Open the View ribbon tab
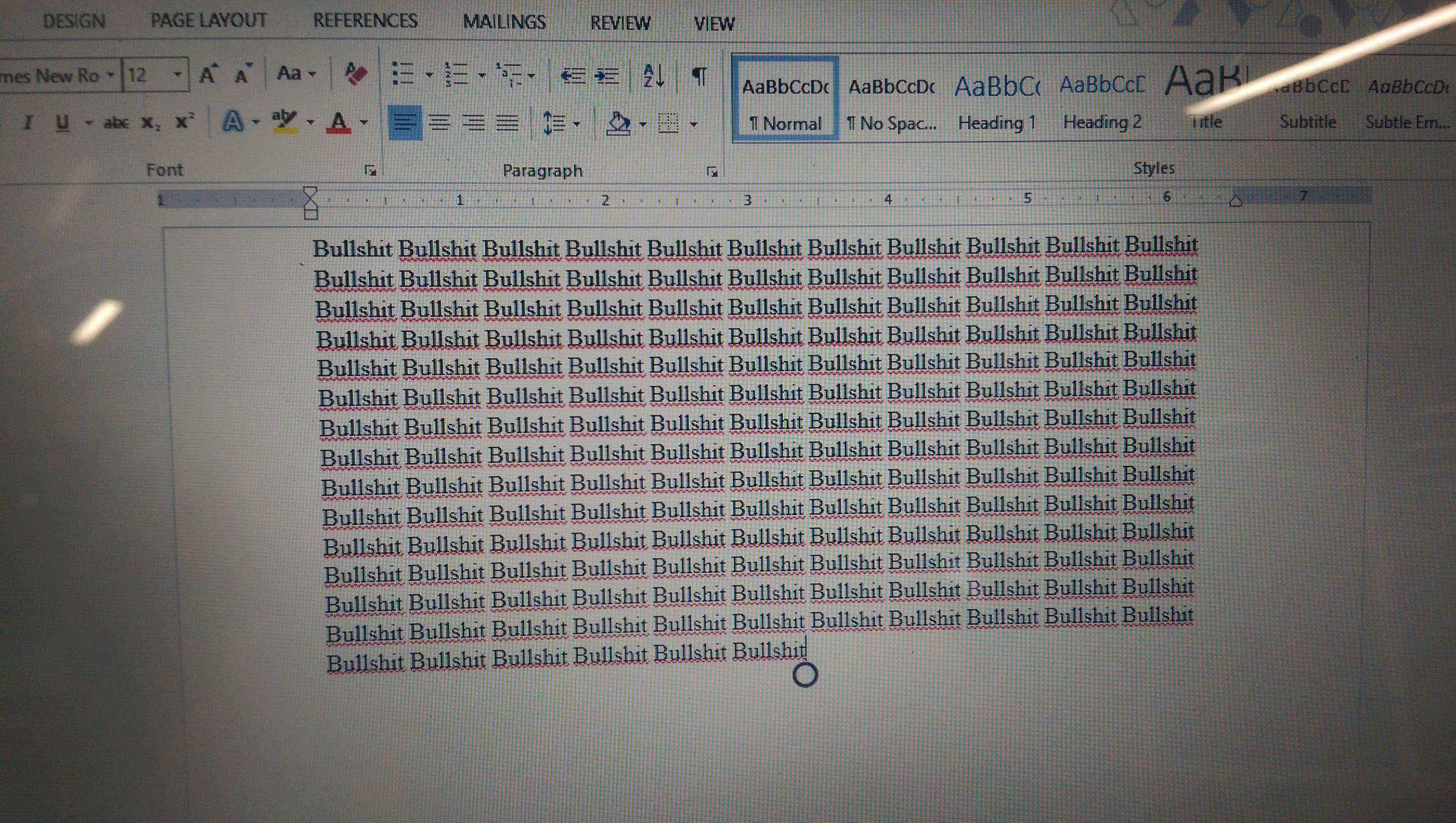 click(x=714, y=24)
